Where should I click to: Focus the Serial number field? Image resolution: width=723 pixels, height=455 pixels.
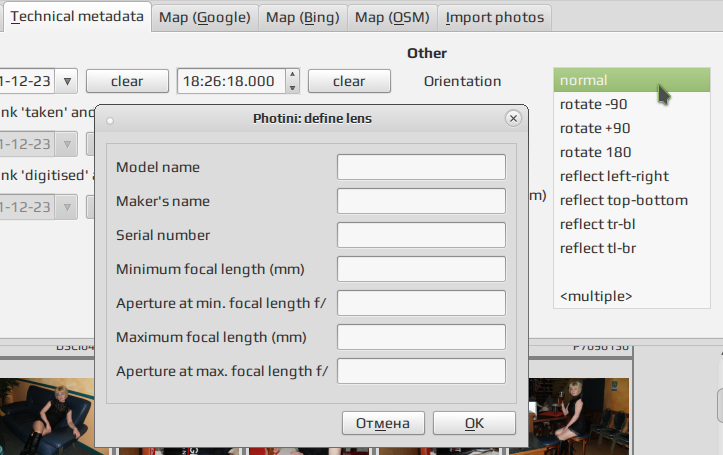[421, 235]
